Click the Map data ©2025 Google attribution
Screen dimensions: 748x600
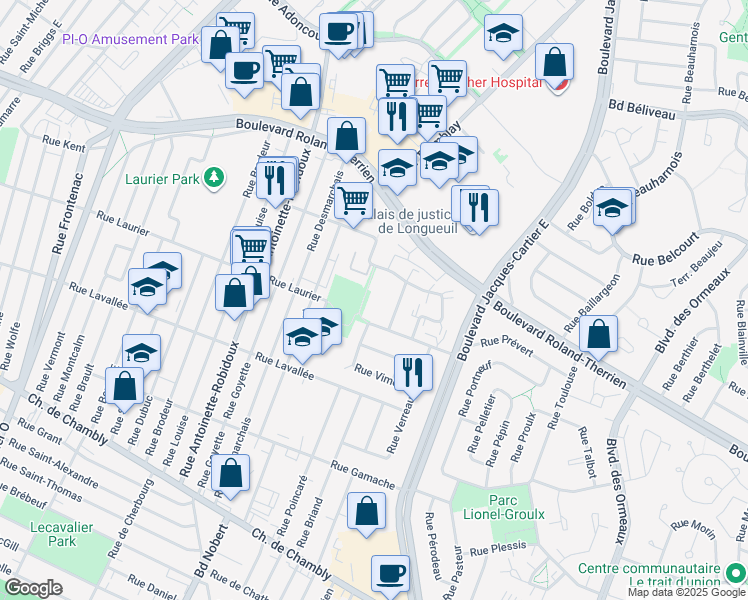pyautogui.click(x=687, y=592)
